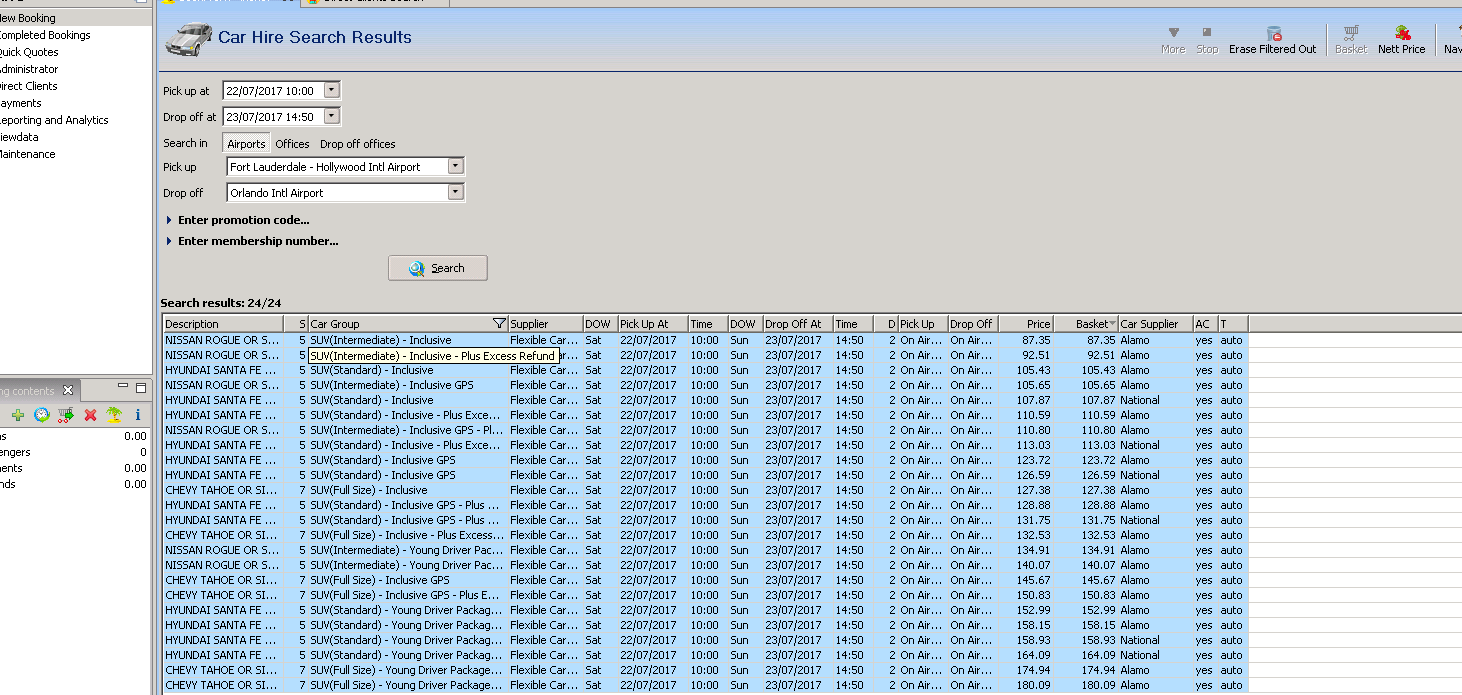Open Reporting and Analytics in sidebar
This screenshot has height=695, width=1462.
tap(53, 120)
